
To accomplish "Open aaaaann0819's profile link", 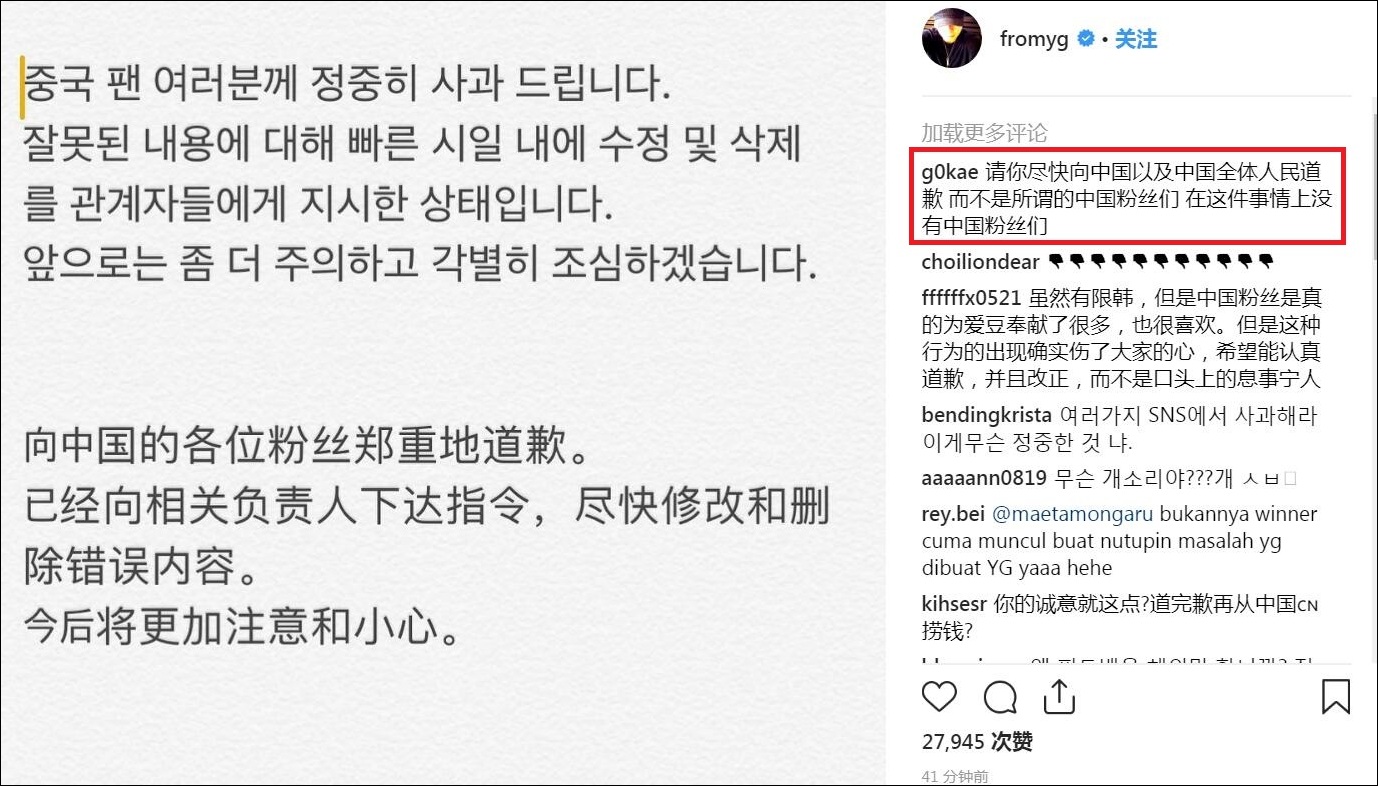I will pyautogui.click(x=984, y=479).
